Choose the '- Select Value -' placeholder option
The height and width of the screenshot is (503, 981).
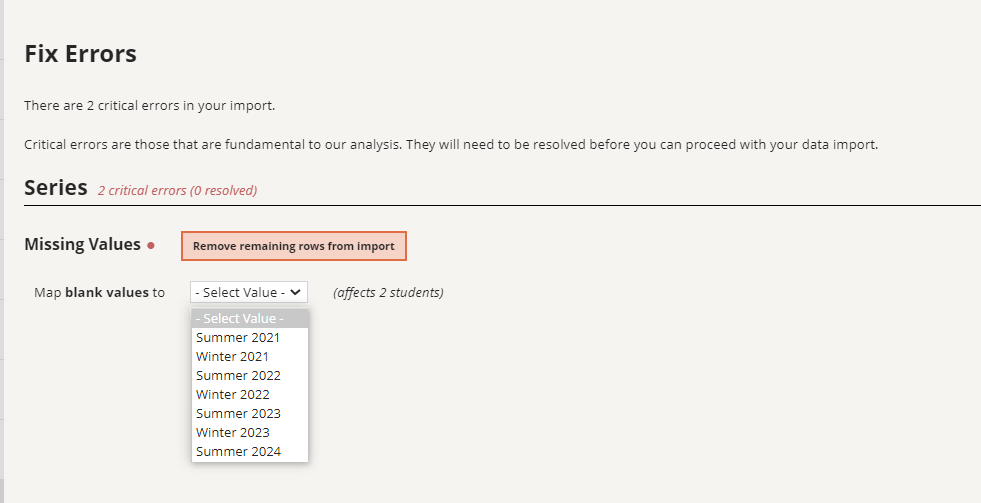coord(250,318)
